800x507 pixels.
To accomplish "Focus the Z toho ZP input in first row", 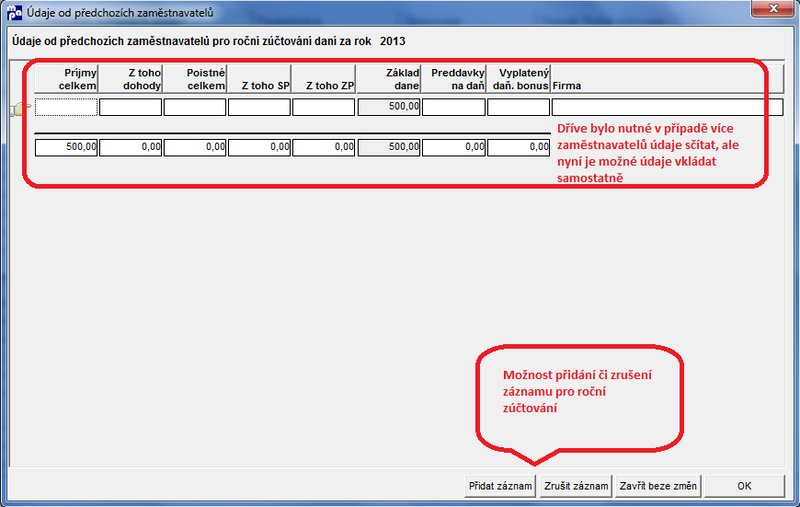I will pyautogui.click(x=323, y=107).
